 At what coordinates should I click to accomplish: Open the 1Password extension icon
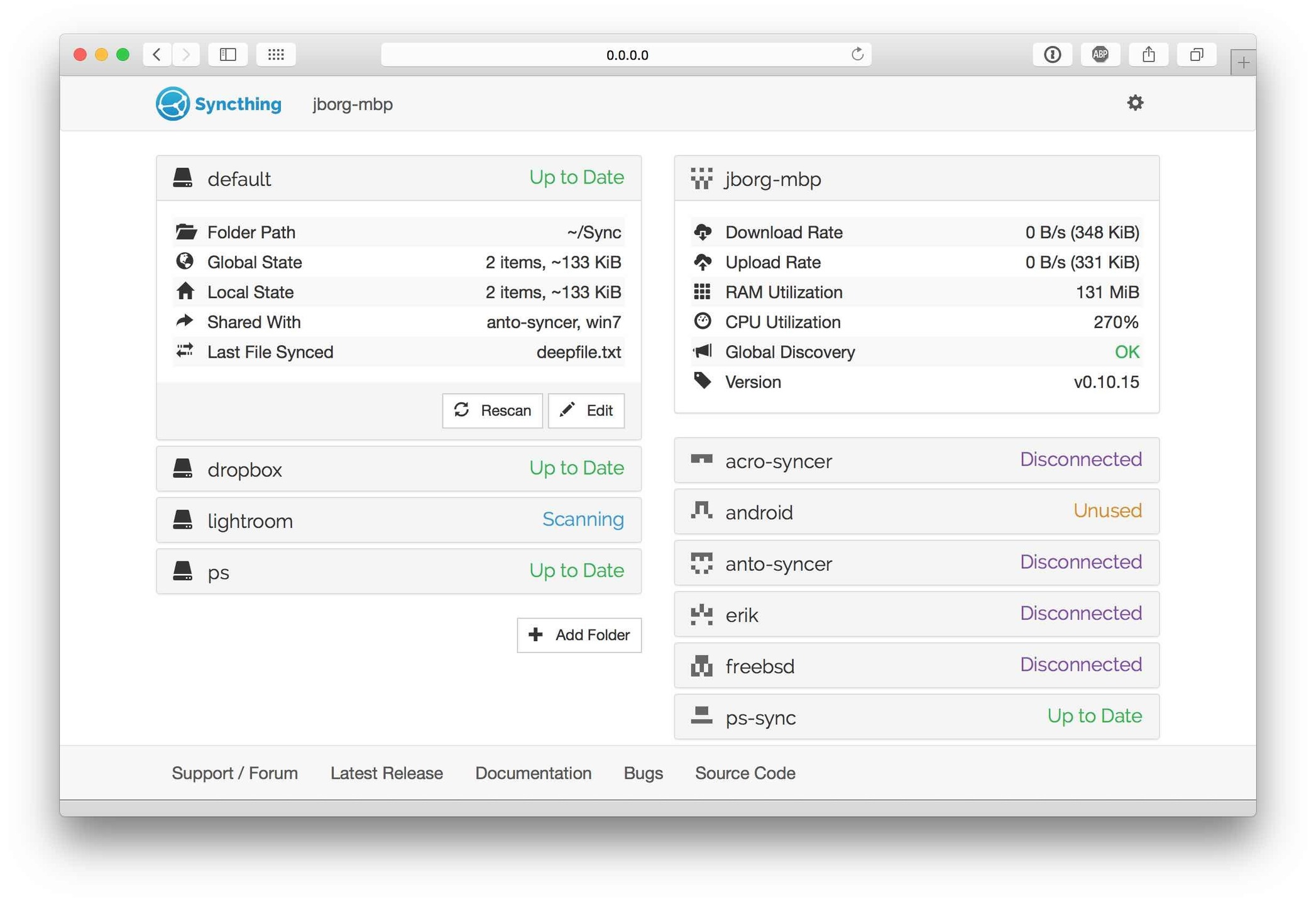click(1052, 55)
